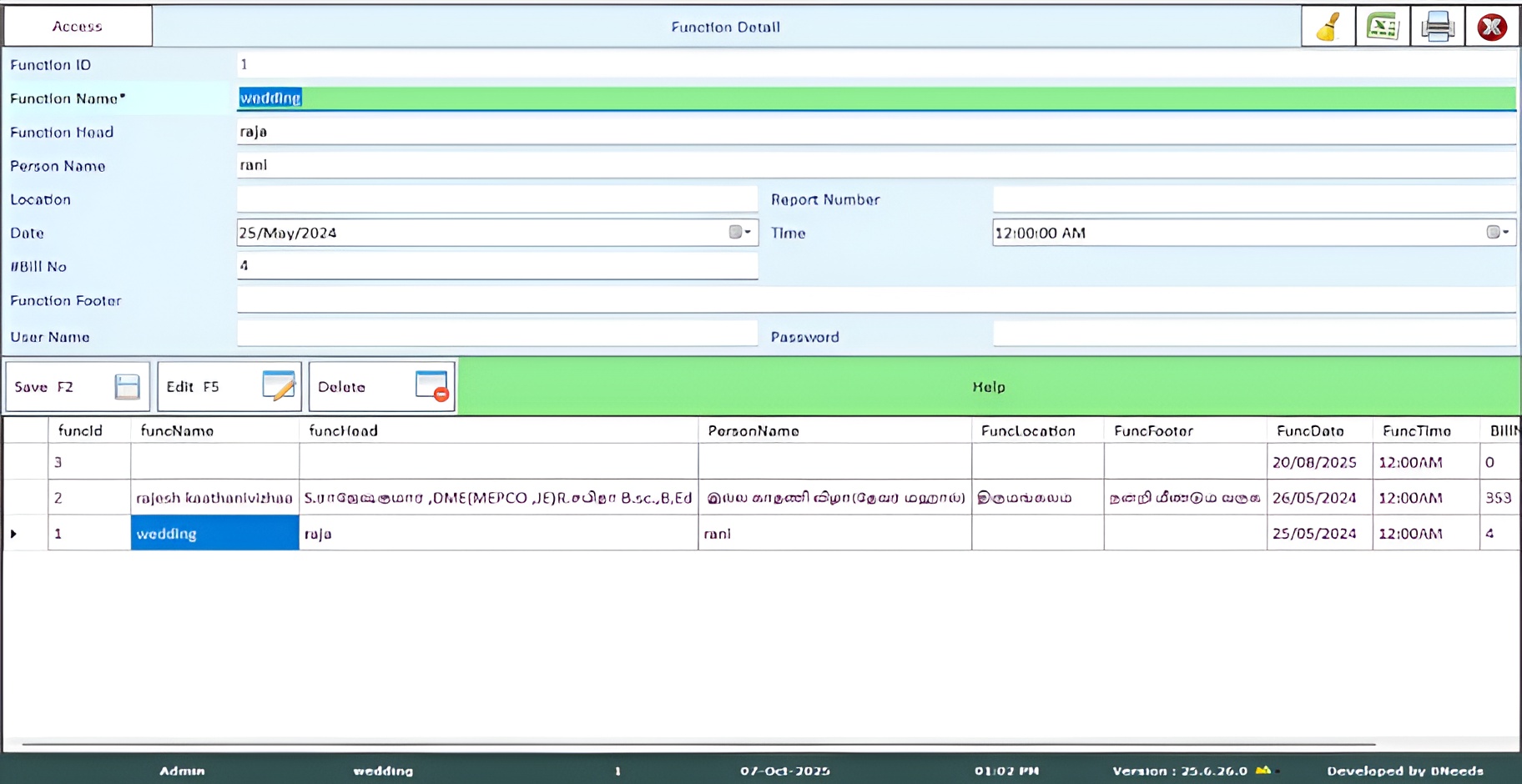Open the Date picker dropdown

(740, 233)
